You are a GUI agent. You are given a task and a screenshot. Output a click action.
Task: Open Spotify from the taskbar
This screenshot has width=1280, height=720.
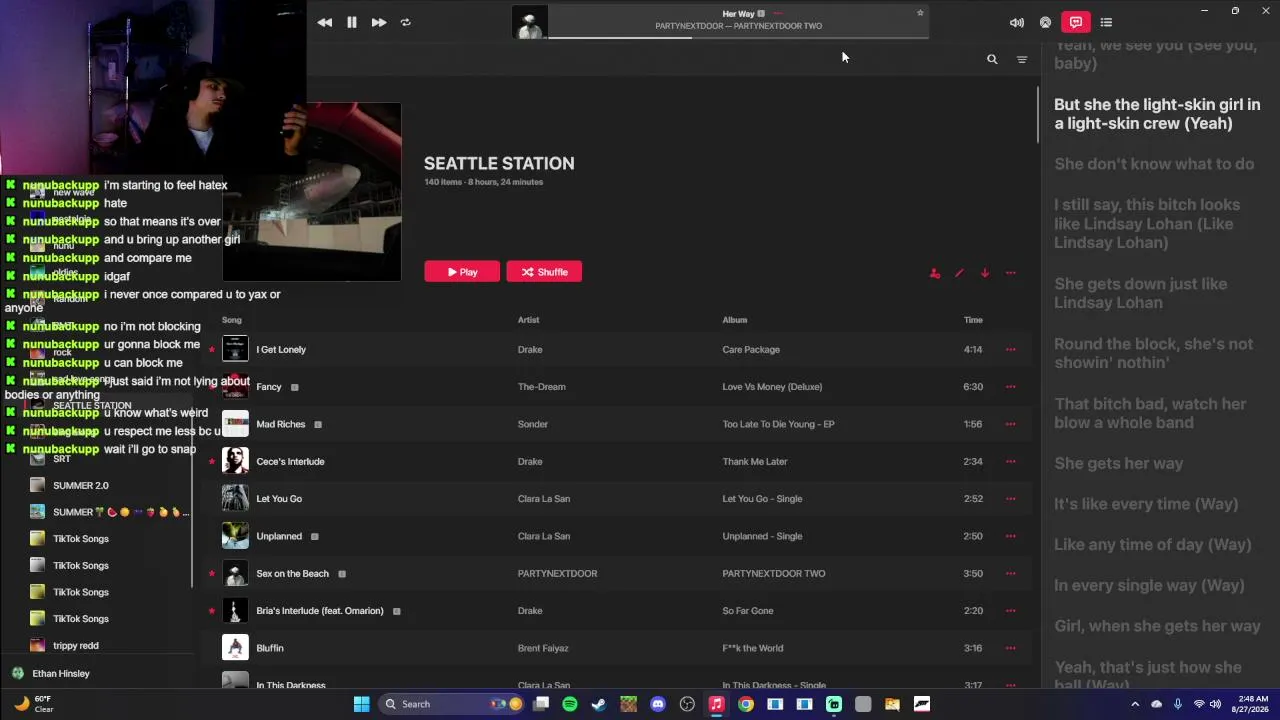[x=570, y=704]
